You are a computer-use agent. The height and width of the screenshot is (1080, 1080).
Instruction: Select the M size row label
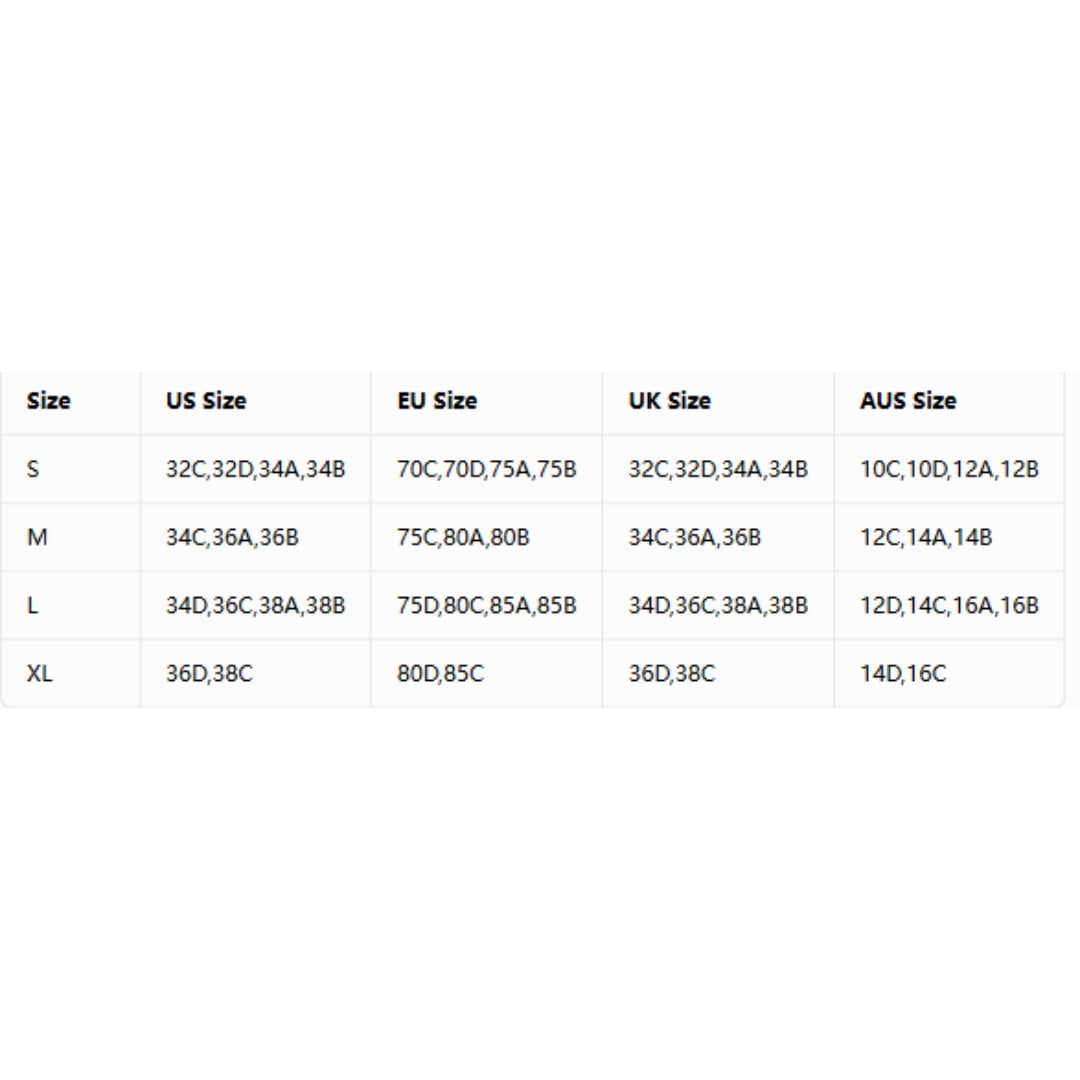pyautogui.click(x=37, y=537)
